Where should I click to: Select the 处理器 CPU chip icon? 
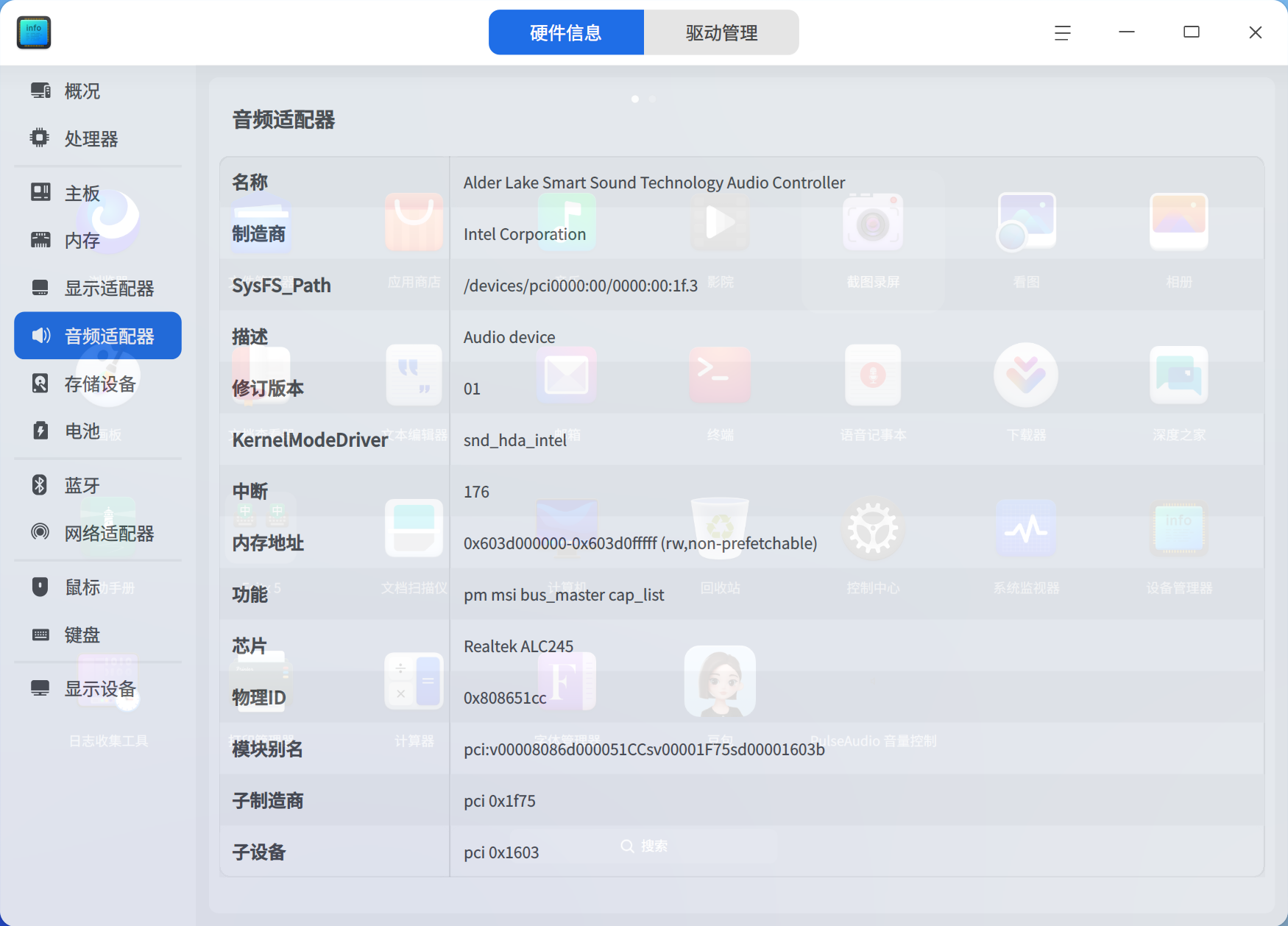point(40,138)
